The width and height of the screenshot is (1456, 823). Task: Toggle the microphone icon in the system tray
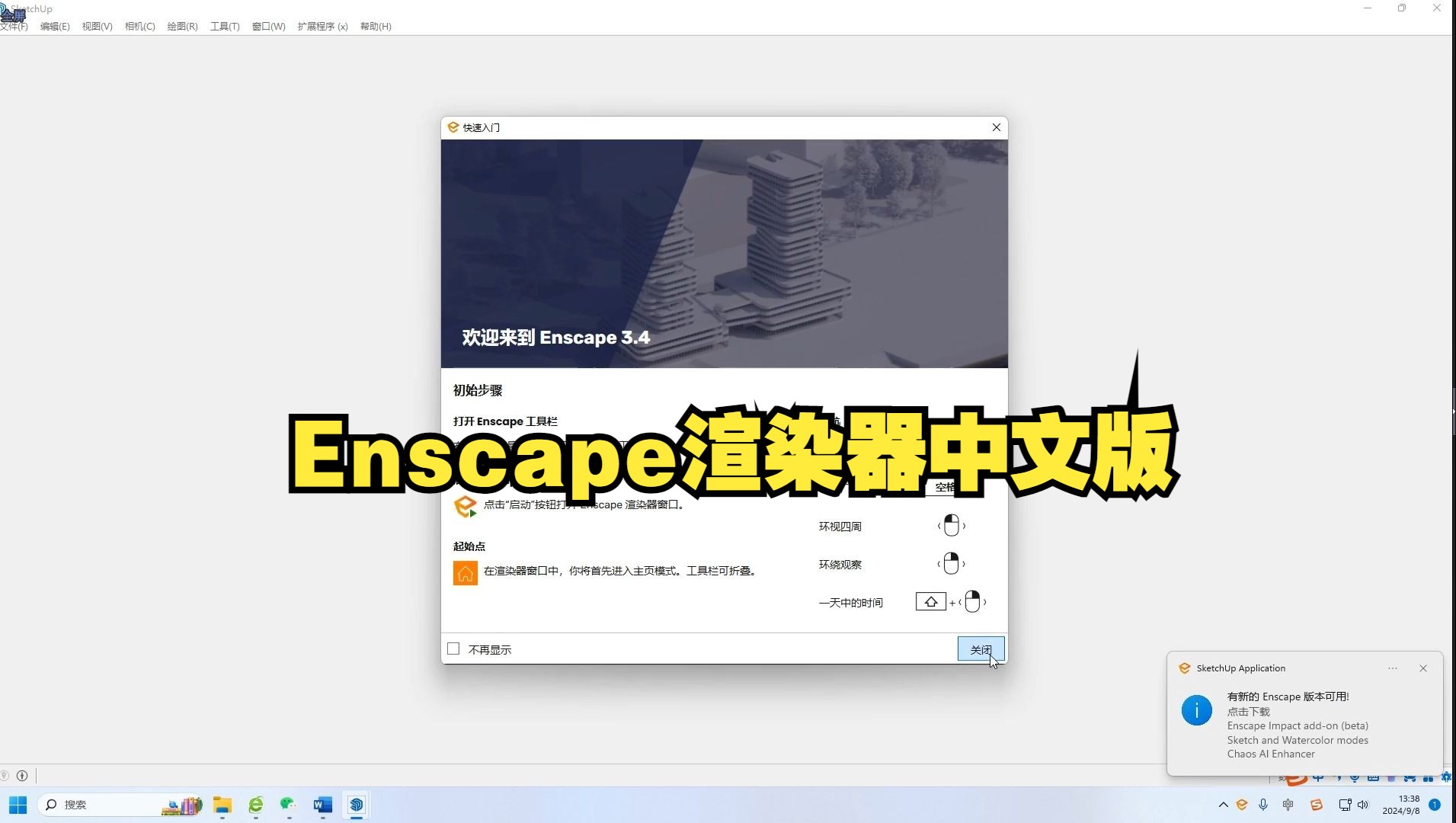[x=1262, y=804]
